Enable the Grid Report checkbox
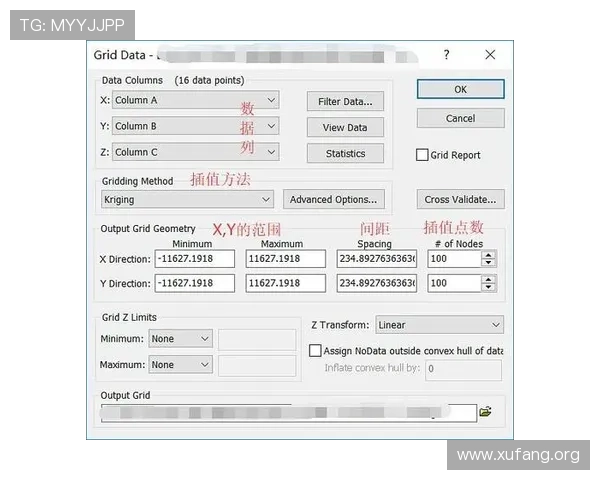The image size is (600, 480). [x=423, y=155]
